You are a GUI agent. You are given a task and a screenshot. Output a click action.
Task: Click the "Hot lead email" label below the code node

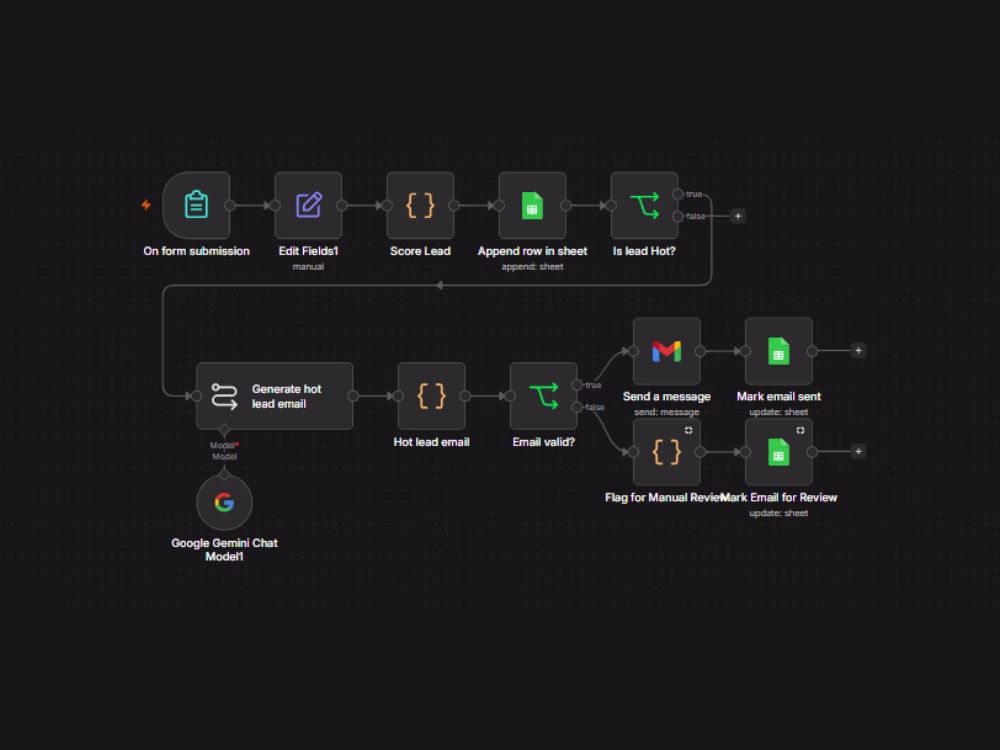pyautogui.click(x=431, y=442)
